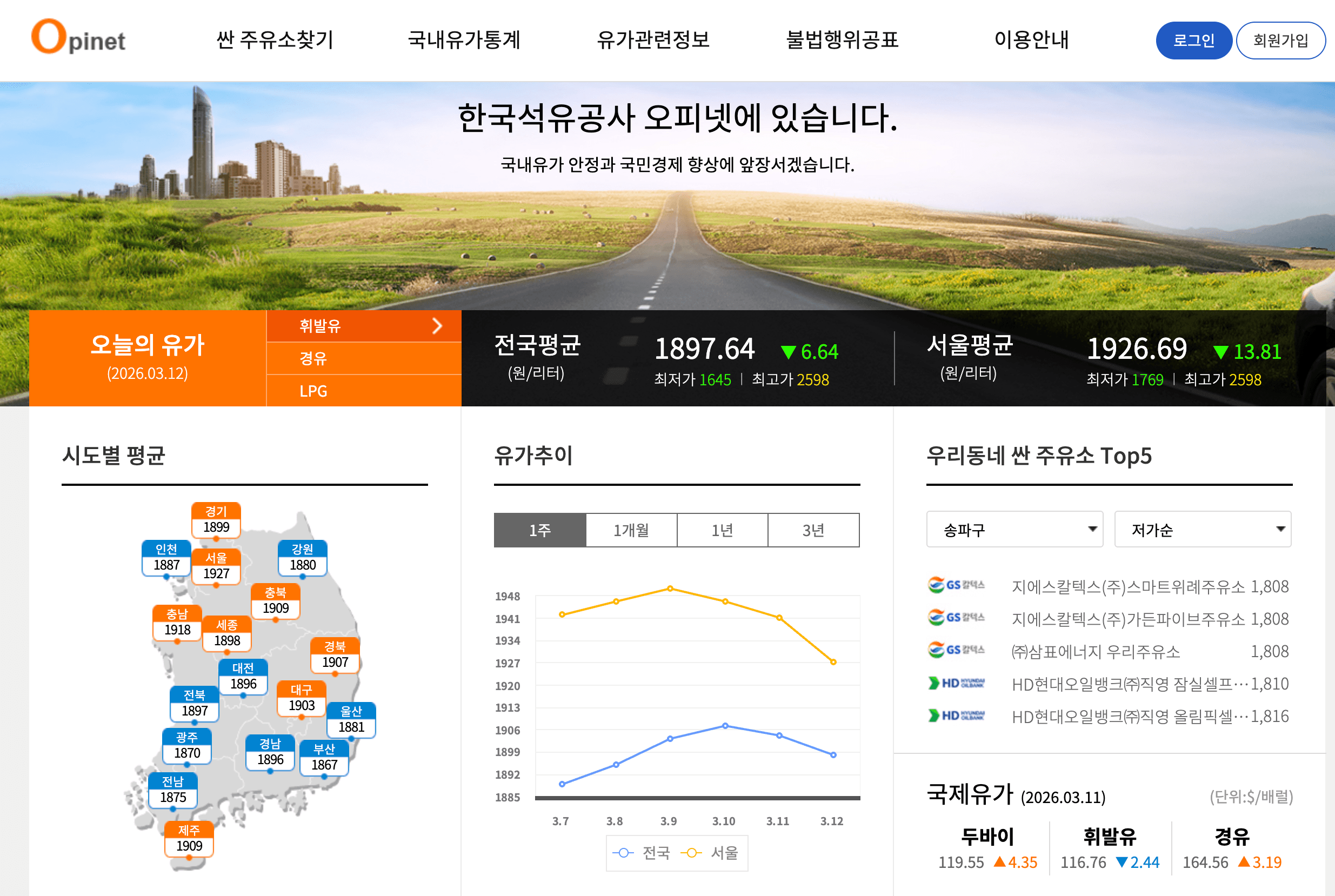Open the 국내유가통계 menu
Viewport: 1335px width, 896px height.
[x=464, y=39]
